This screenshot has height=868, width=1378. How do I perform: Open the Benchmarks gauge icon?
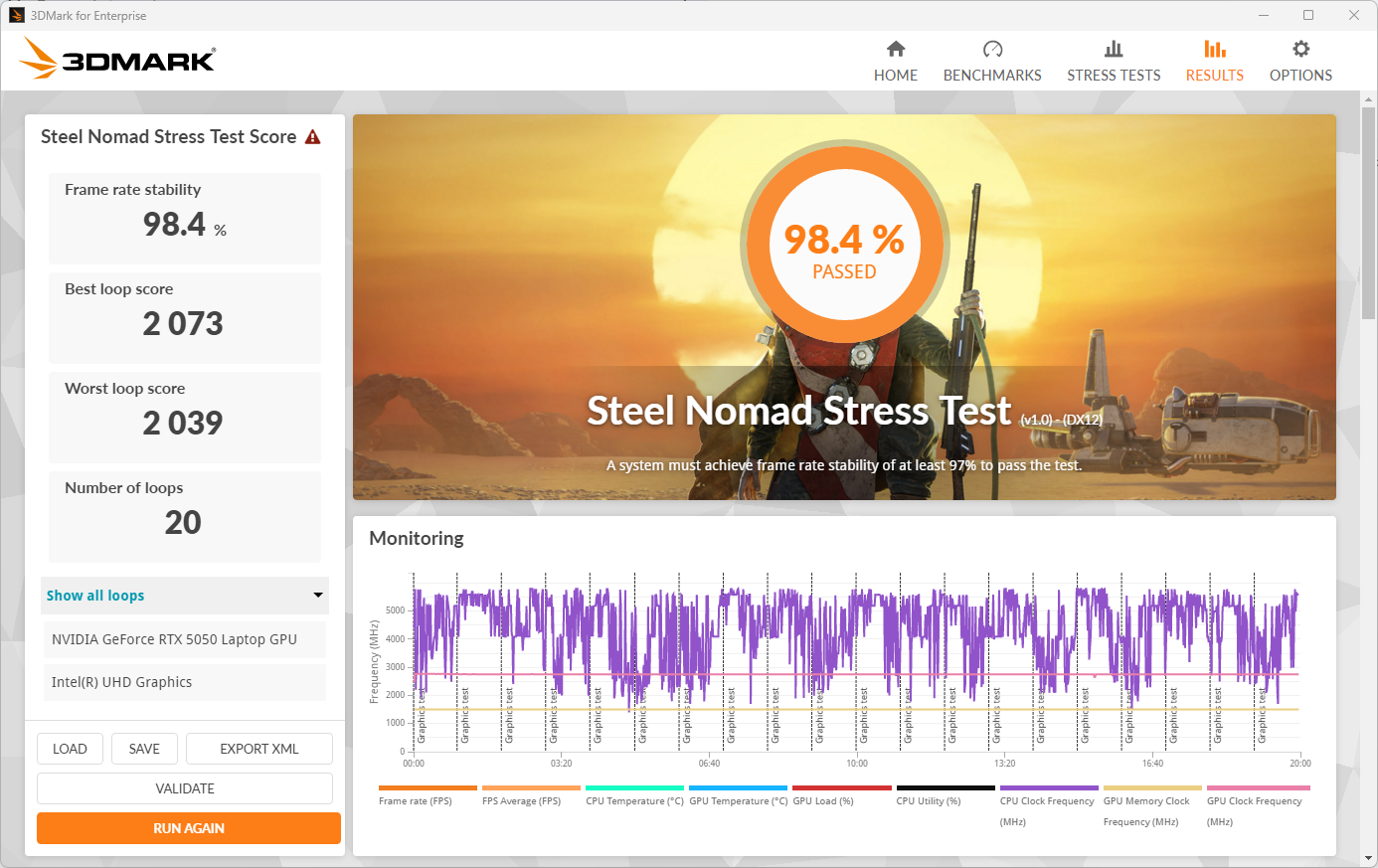[x=992, y=49]
